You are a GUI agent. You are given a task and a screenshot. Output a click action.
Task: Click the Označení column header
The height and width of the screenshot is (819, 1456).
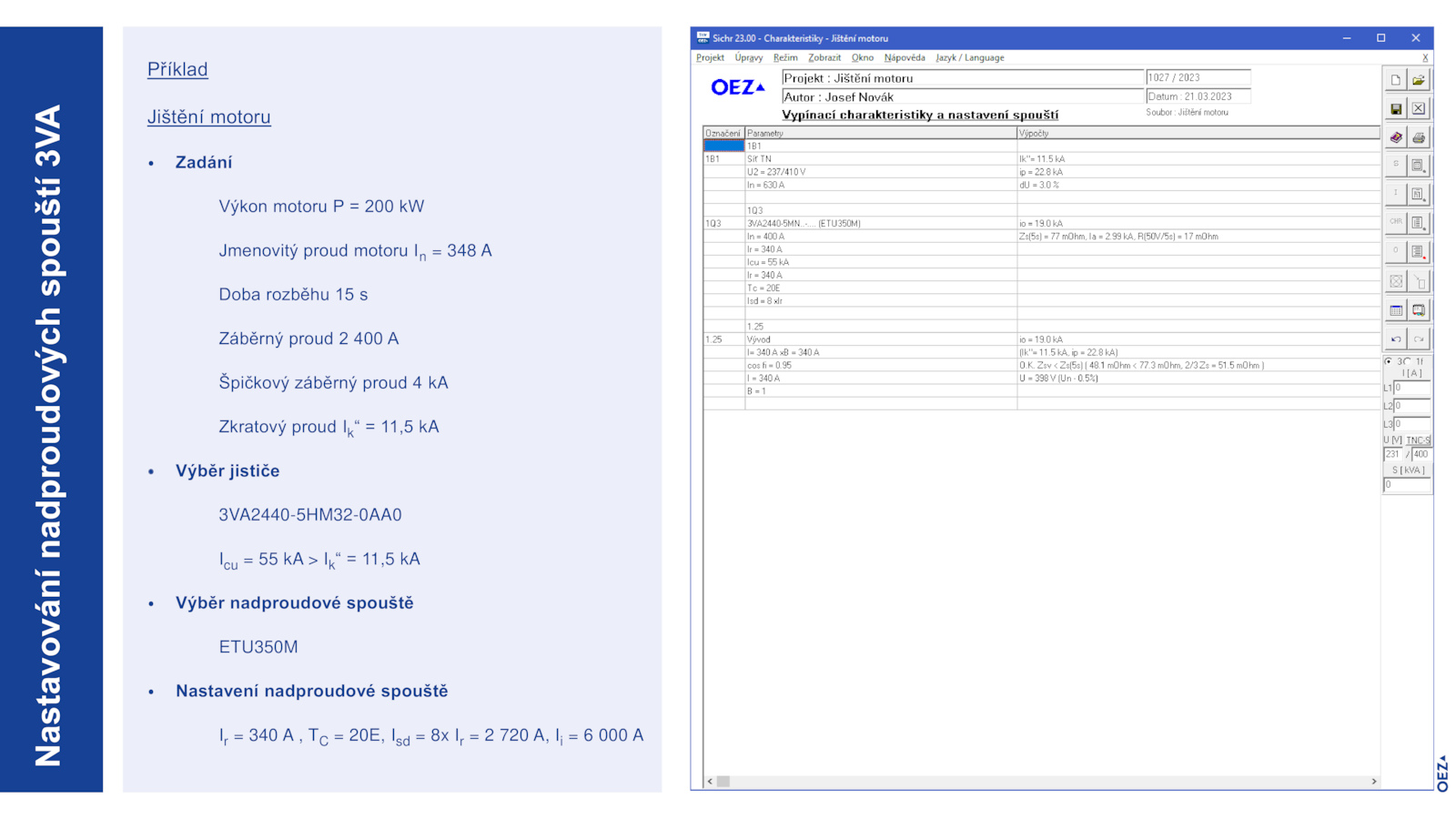point(723,133)
